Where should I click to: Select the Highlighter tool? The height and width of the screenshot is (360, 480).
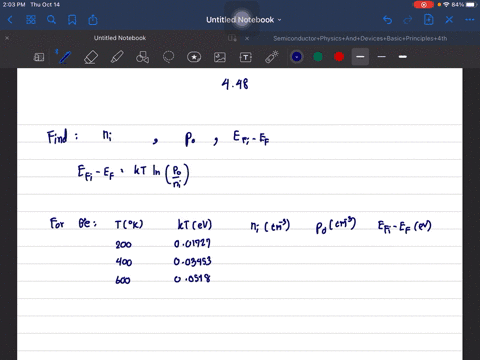[x=117, y=57]
